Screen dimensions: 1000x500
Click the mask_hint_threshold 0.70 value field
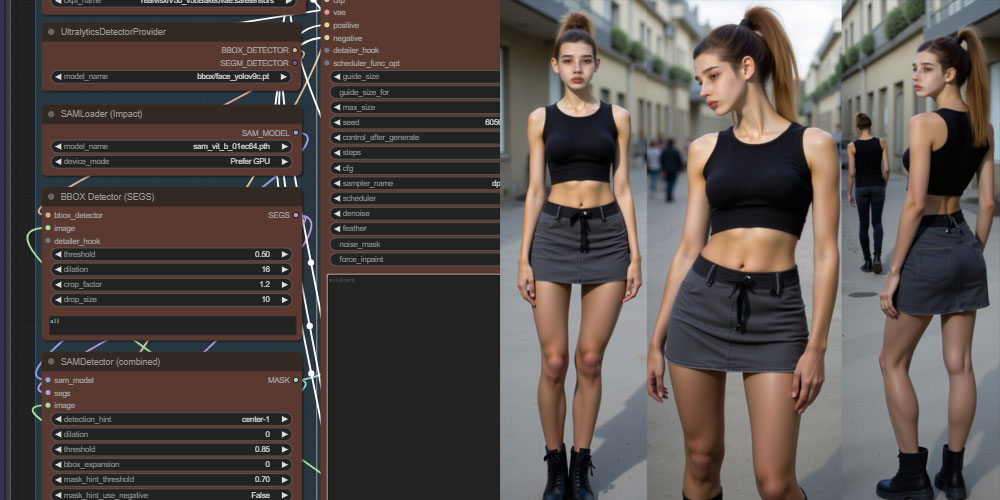(x=172, y=480)
